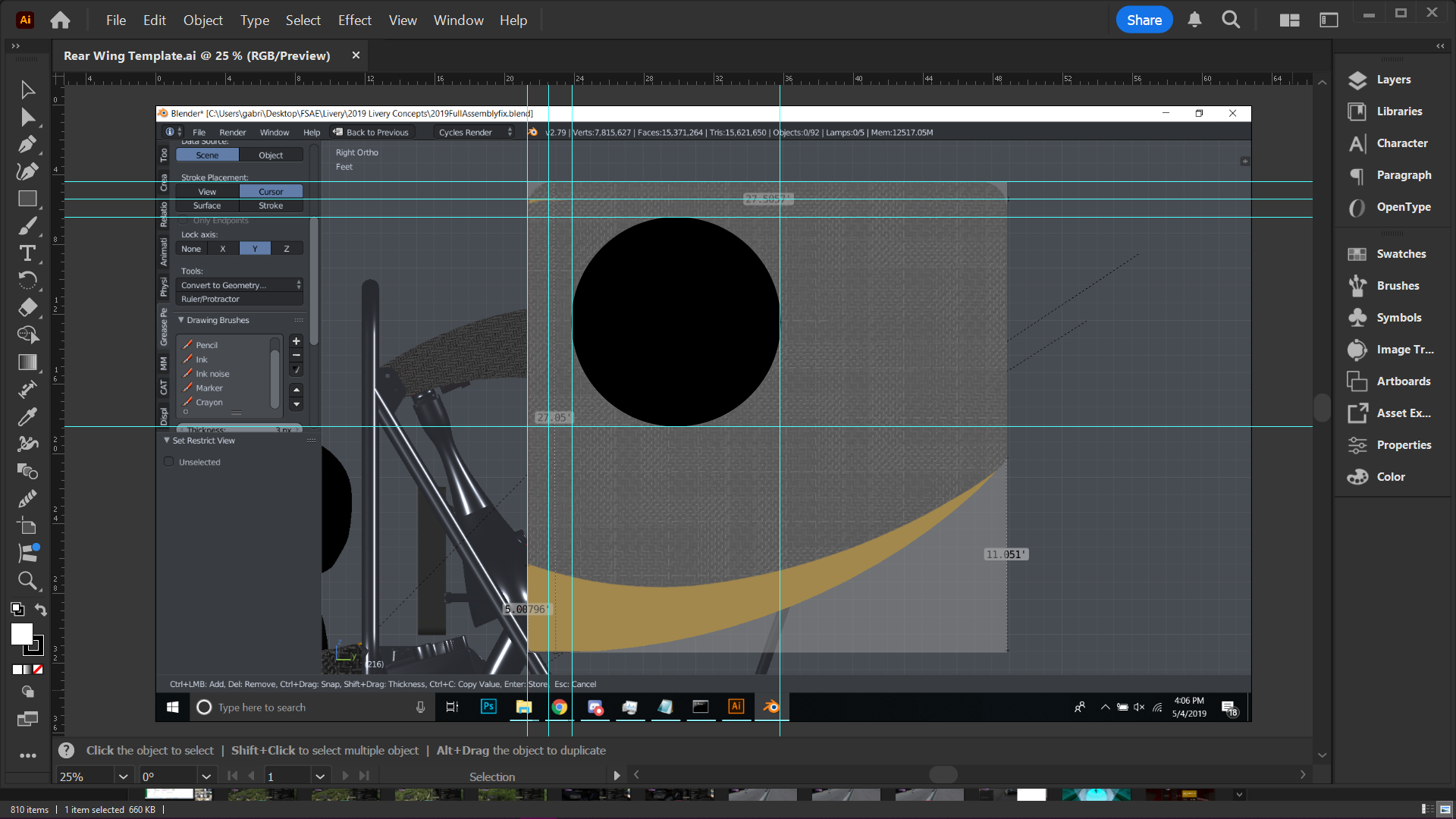This screenshot has width=1456, height=819.
Task: Select the Zoom tool in toolbar
Action: 27,581
